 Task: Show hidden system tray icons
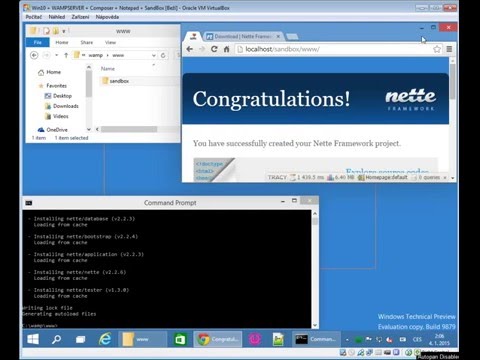click(x=347, y=339)
